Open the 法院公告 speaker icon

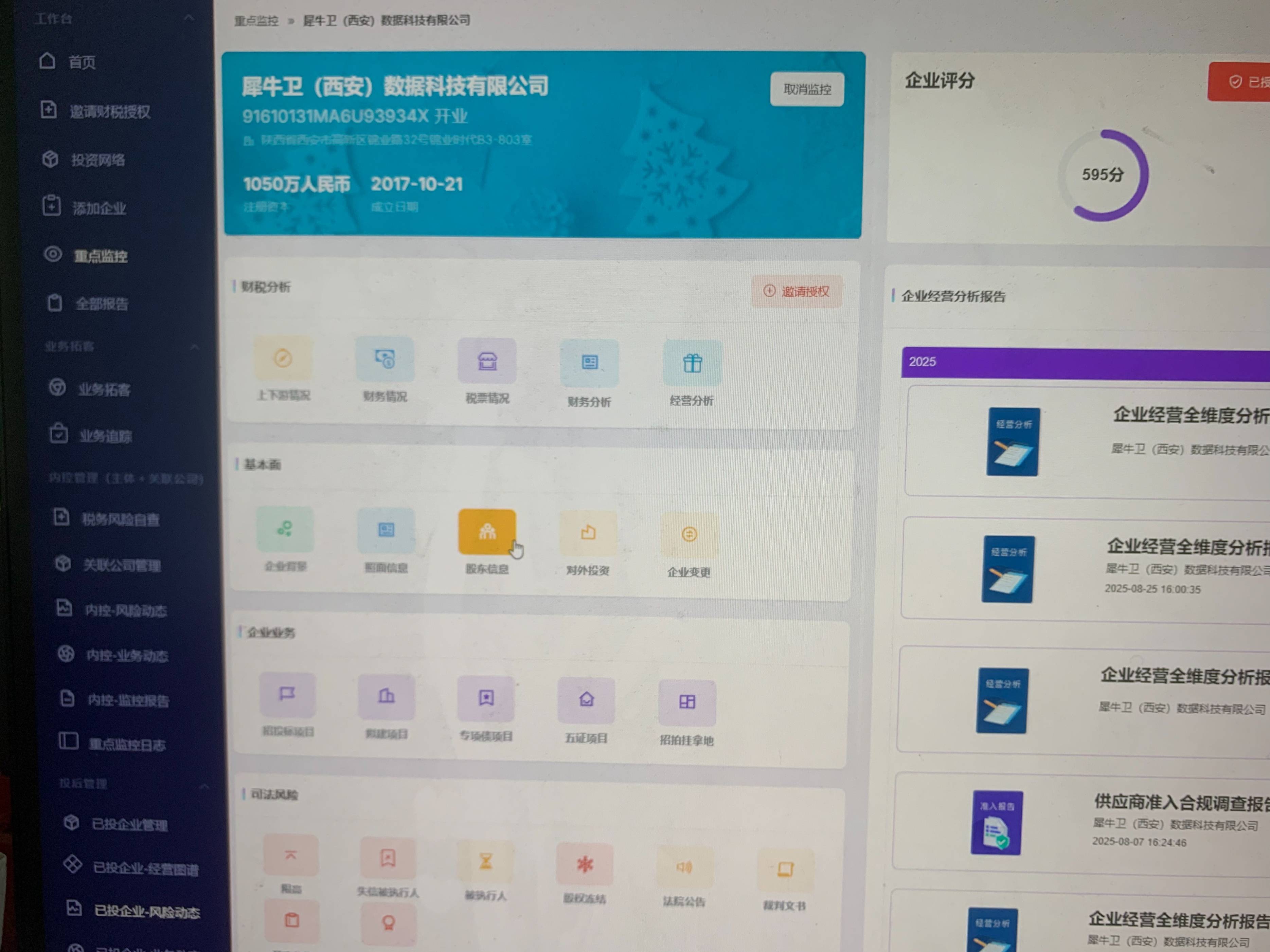coord(684,867)
